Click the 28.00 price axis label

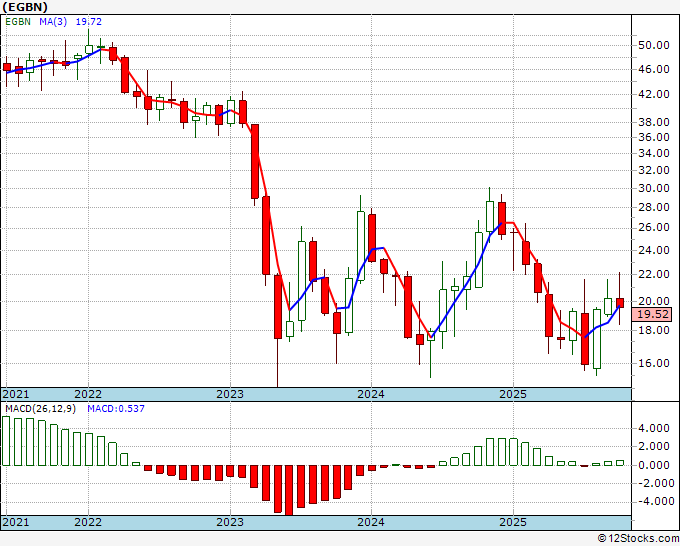point(654,207)
